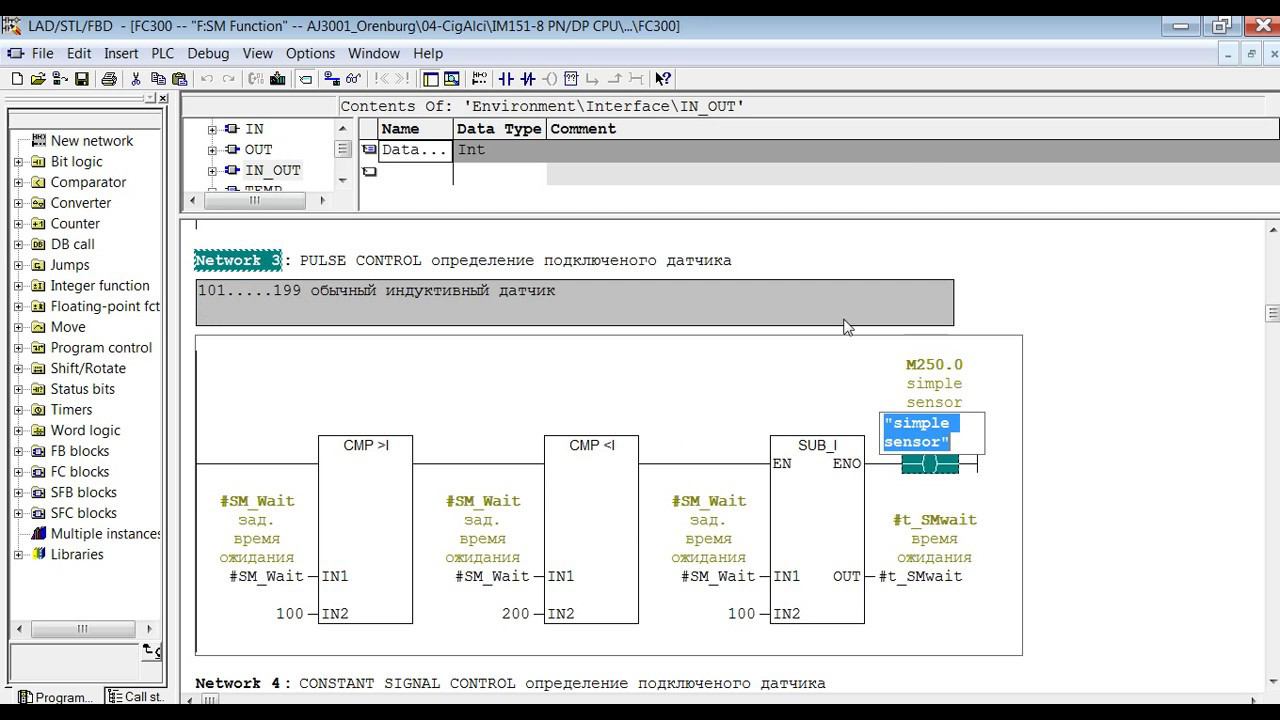This screenshot has width=1280, height=720.
Task: Click the Paste clipboard icon
Action: [x=180, y=79]
